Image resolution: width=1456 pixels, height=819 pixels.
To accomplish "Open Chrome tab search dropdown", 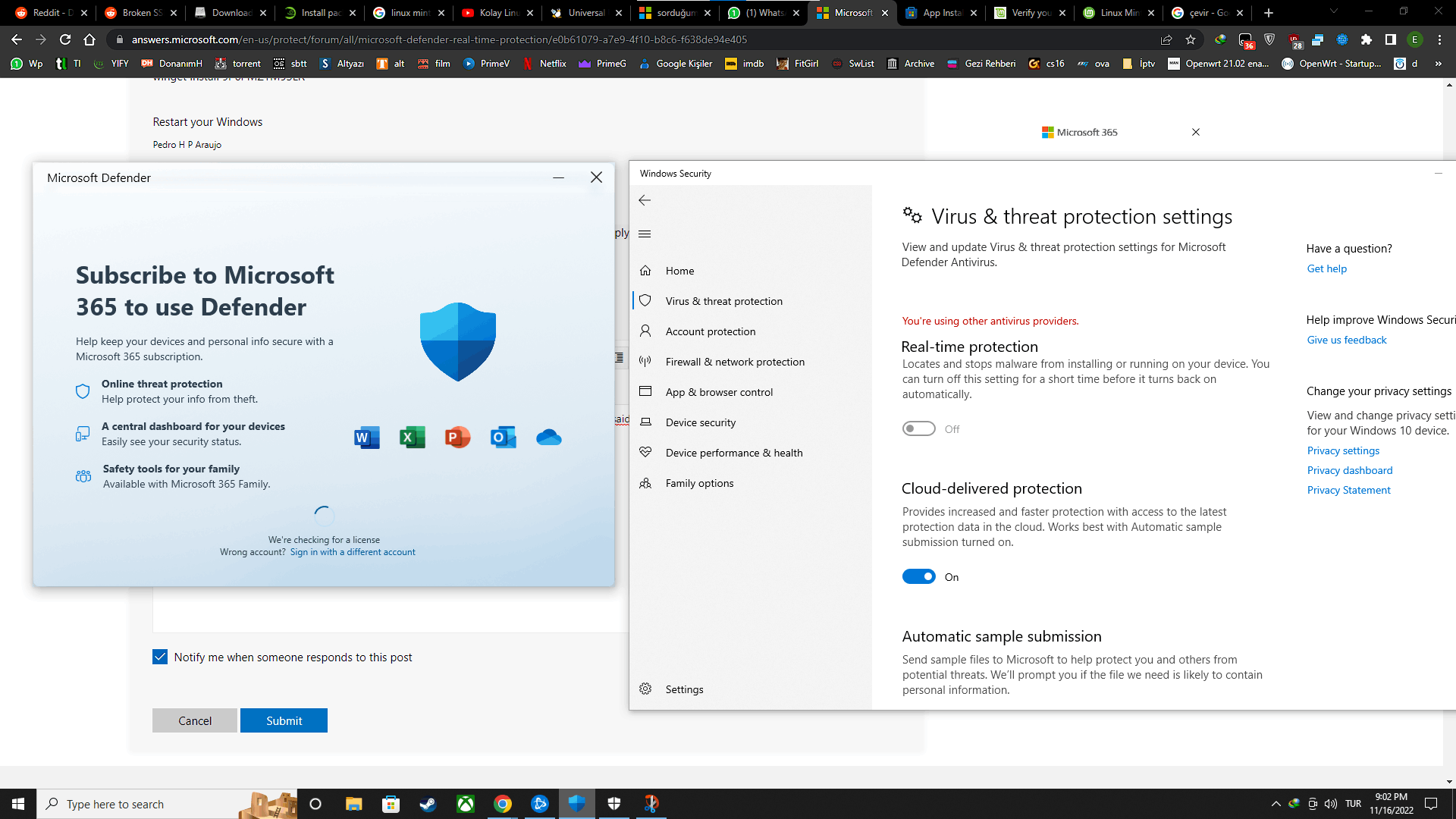I will [1334, 12].
